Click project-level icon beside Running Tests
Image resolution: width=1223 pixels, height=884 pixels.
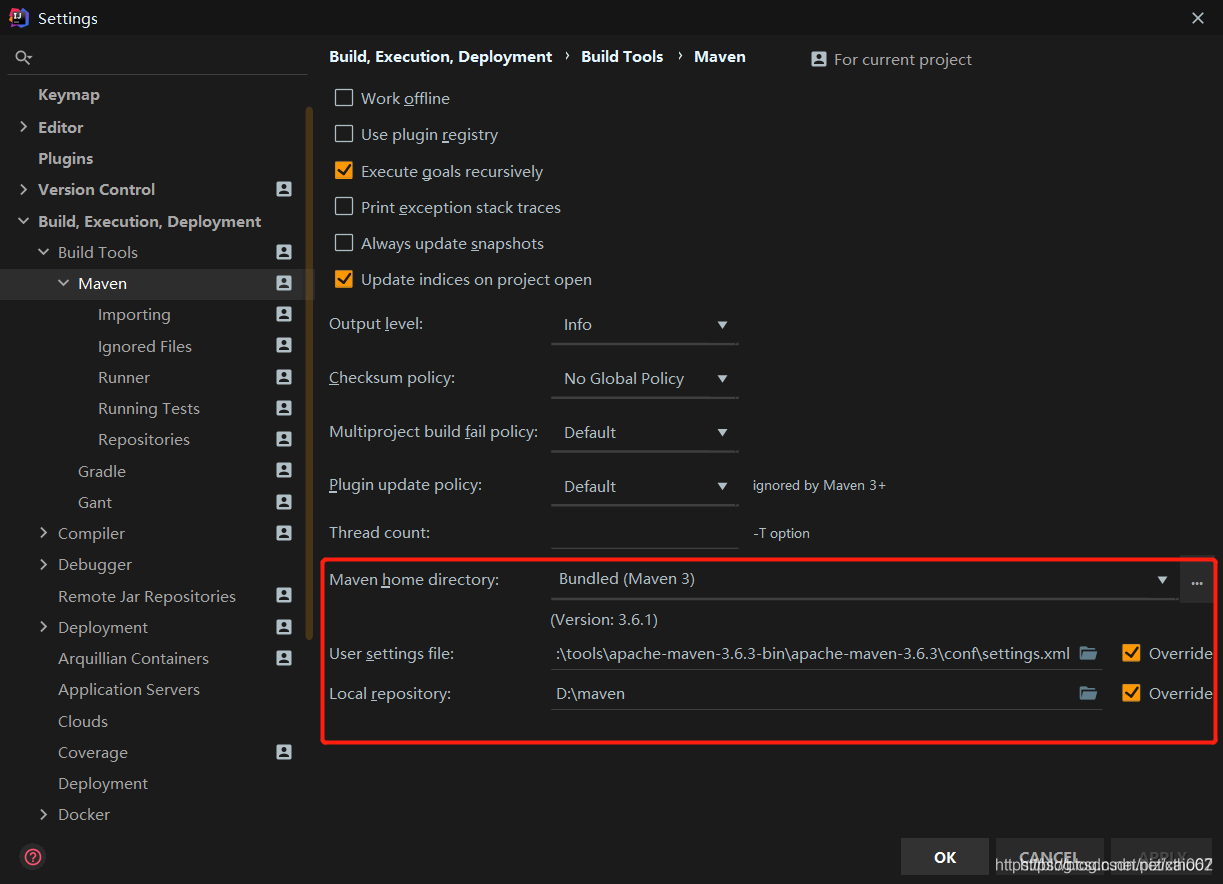[x=284, y=408]
